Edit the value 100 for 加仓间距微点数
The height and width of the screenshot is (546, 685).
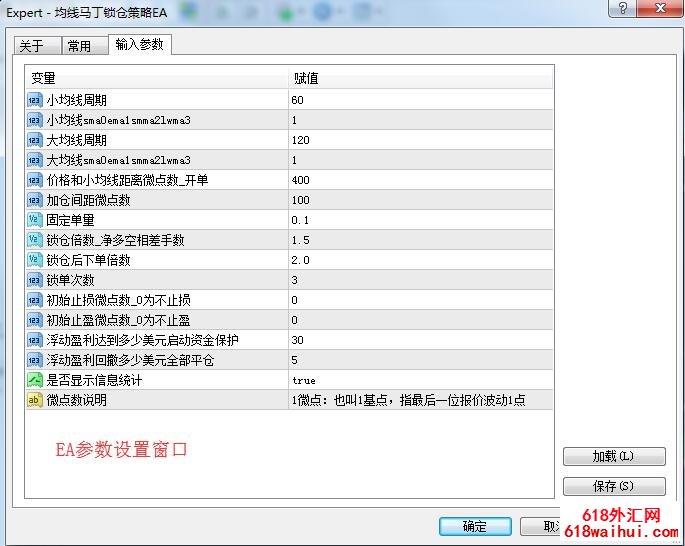[421, 200]
